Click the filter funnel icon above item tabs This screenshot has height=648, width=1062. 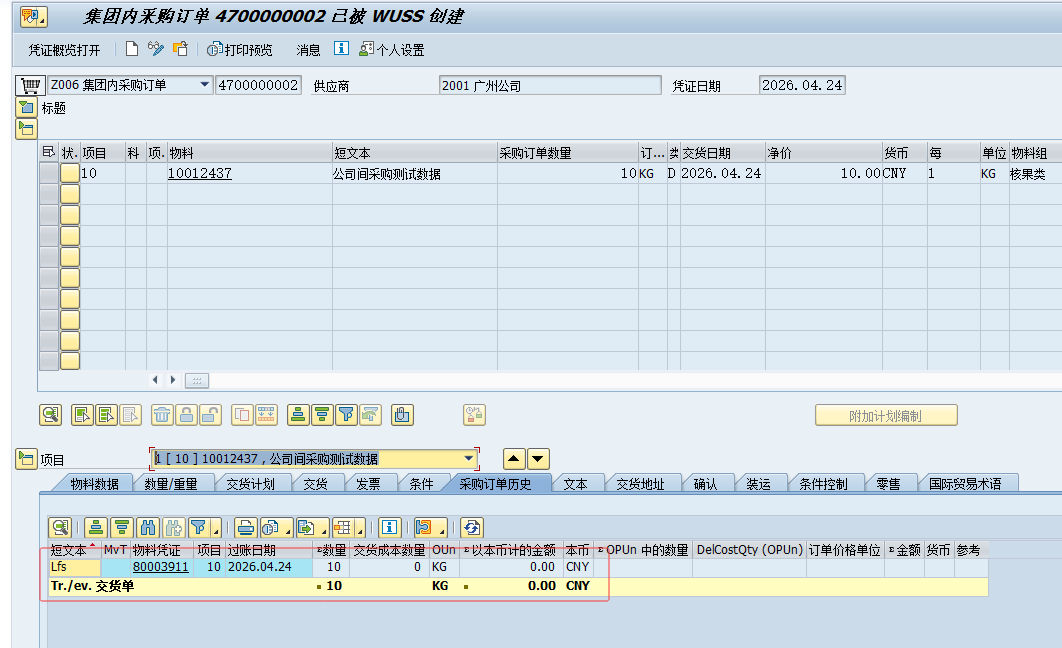[346, 414]
